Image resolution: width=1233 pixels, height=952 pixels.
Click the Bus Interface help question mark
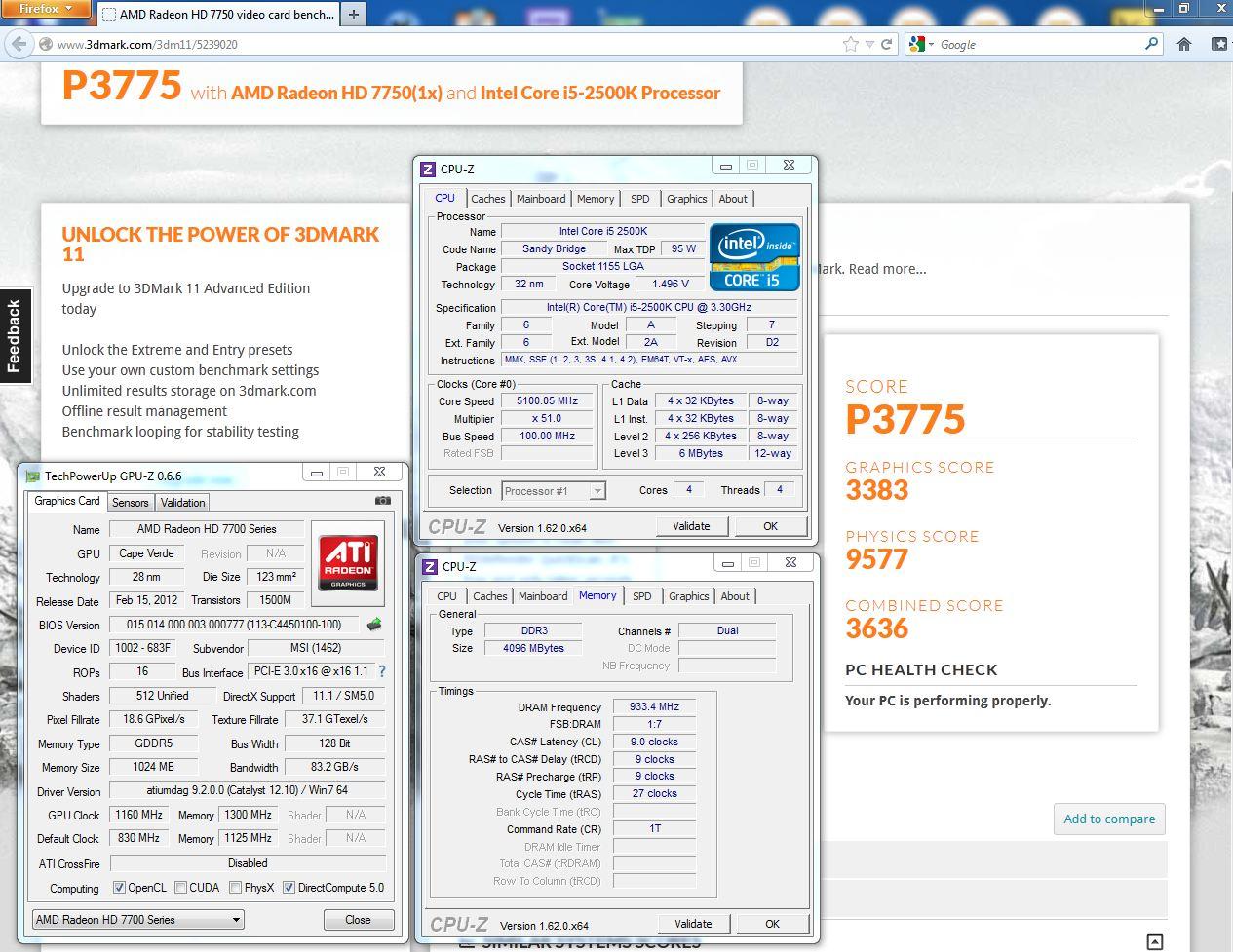tap(382, 671)
